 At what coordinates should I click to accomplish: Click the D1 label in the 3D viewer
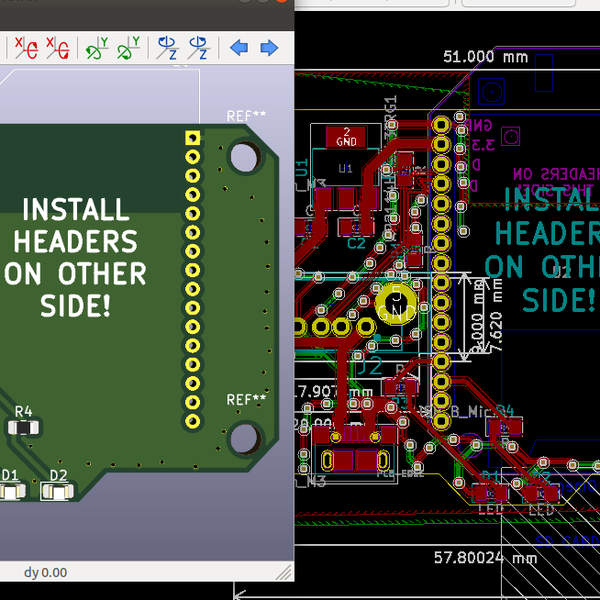coord(10,475)
